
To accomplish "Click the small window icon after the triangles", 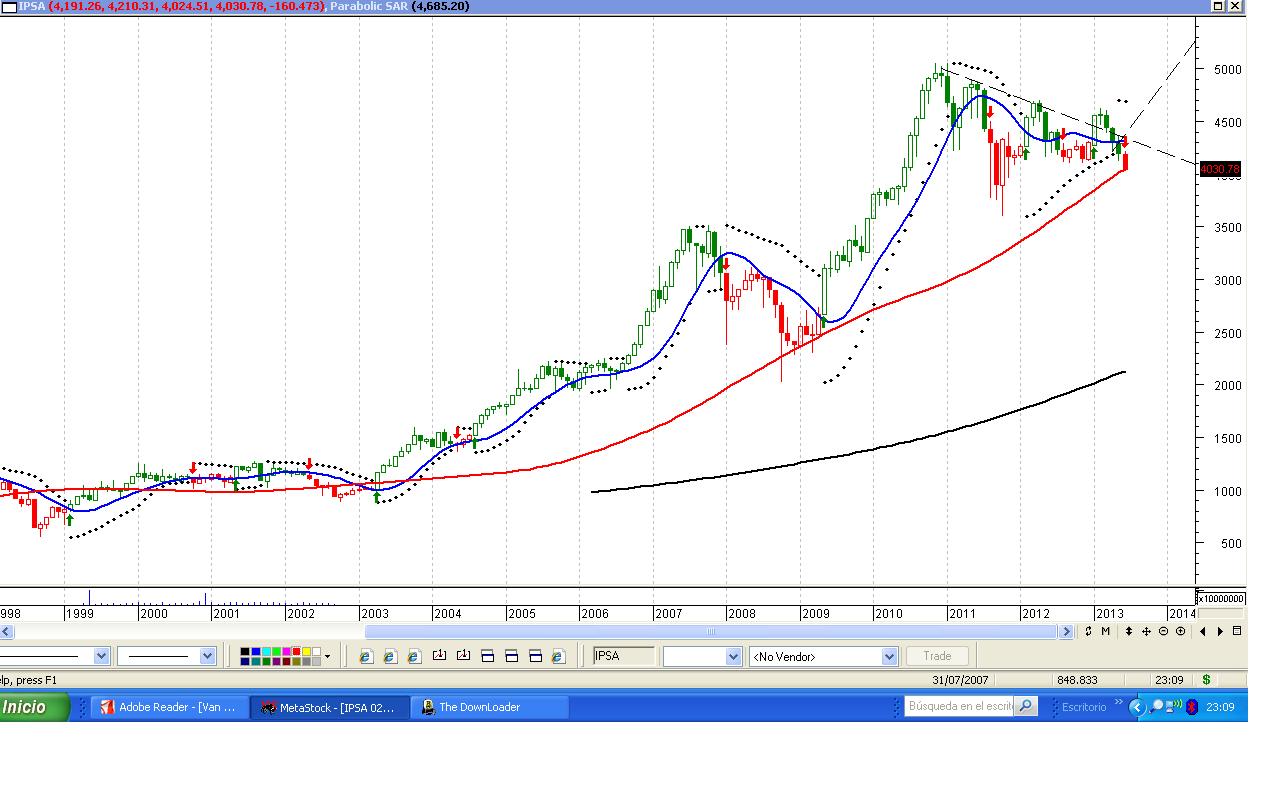I will click(1237, 631).
